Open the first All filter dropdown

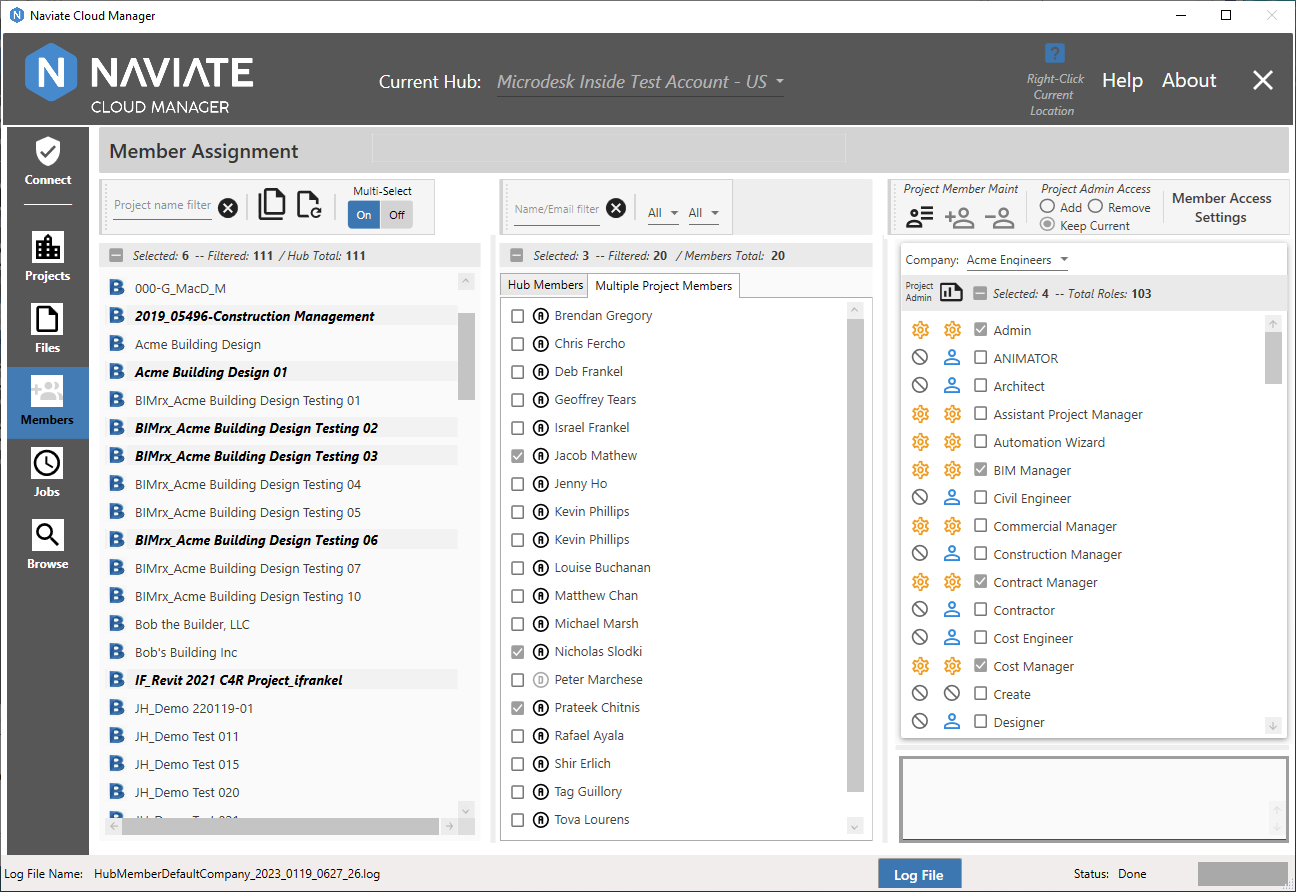(662, 213)
